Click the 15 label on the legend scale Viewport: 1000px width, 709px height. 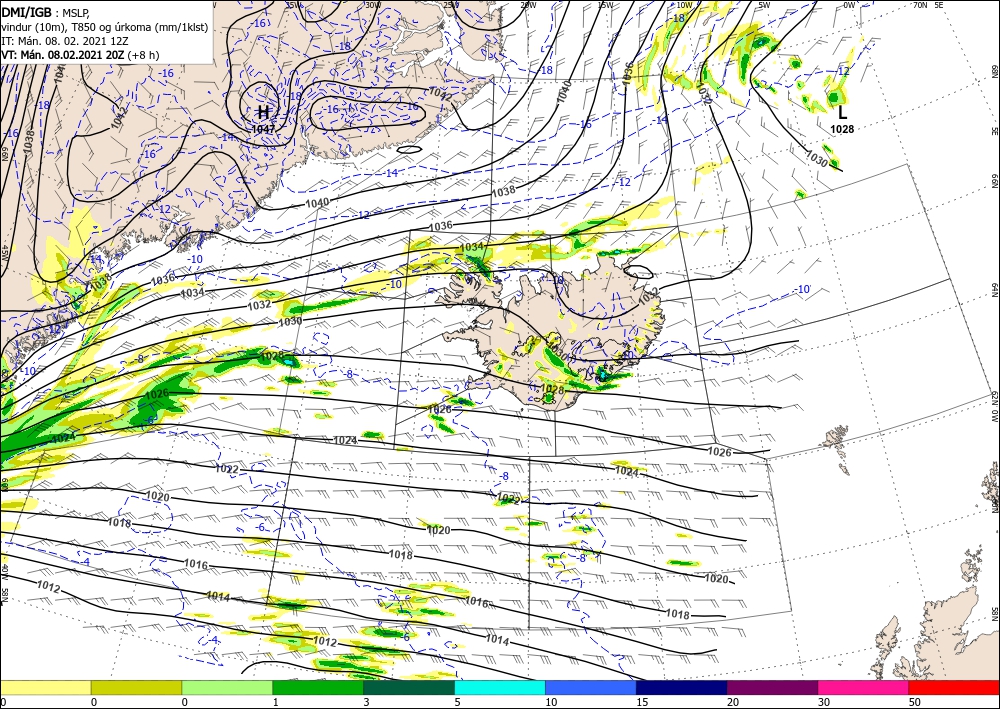642,702
